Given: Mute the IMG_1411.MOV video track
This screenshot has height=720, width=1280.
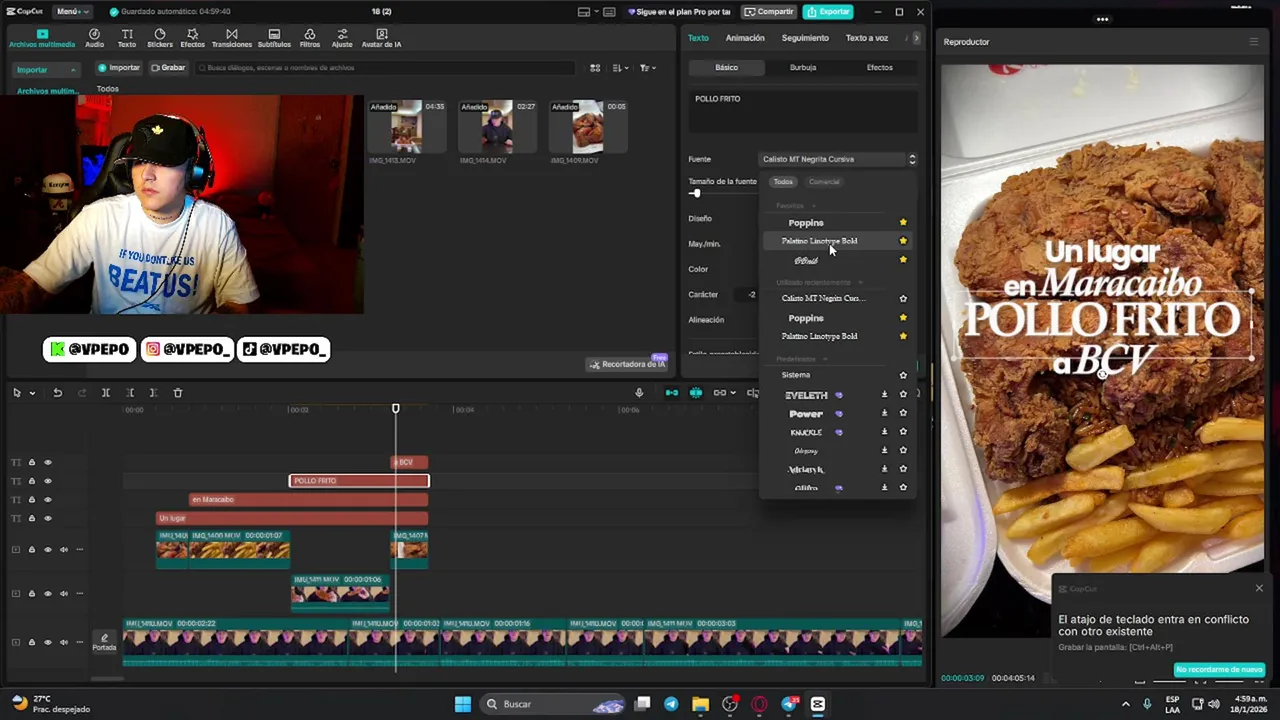Looking at the screenshot, I should (x=63, y=593).
